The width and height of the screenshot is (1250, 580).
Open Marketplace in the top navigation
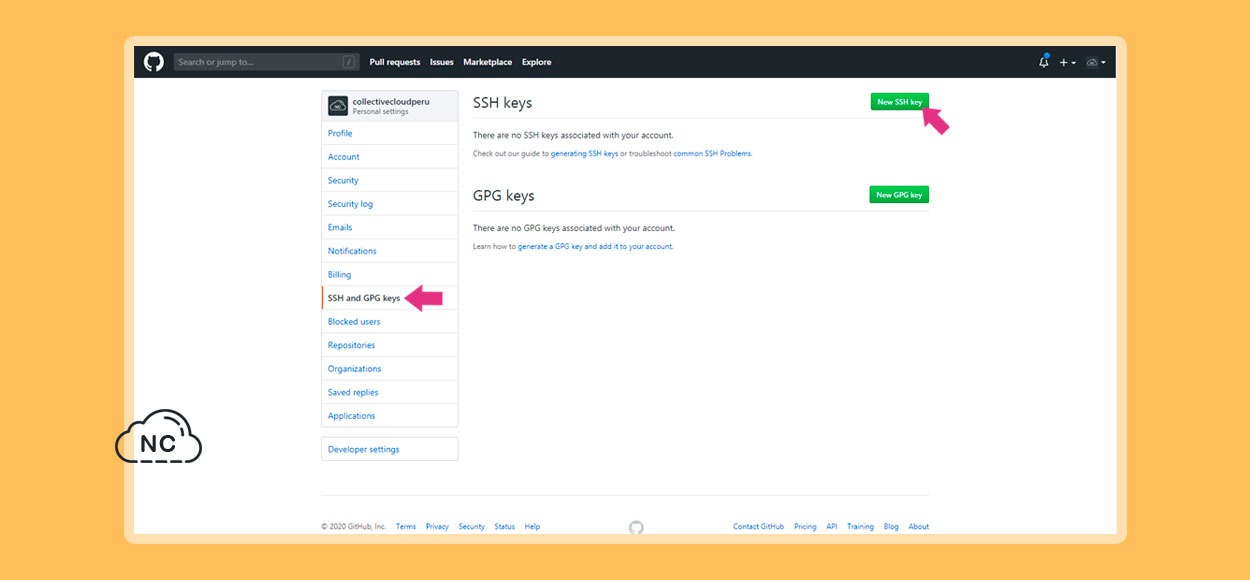(x=488, y=62)
